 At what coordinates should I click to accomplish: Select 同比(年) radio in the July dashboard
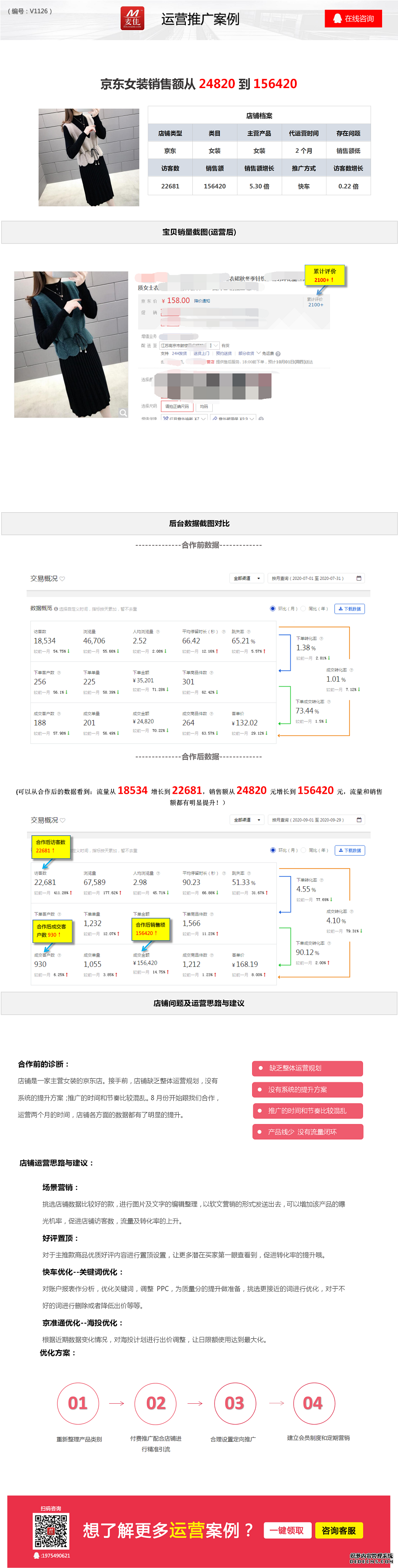(x=304, y=609)
